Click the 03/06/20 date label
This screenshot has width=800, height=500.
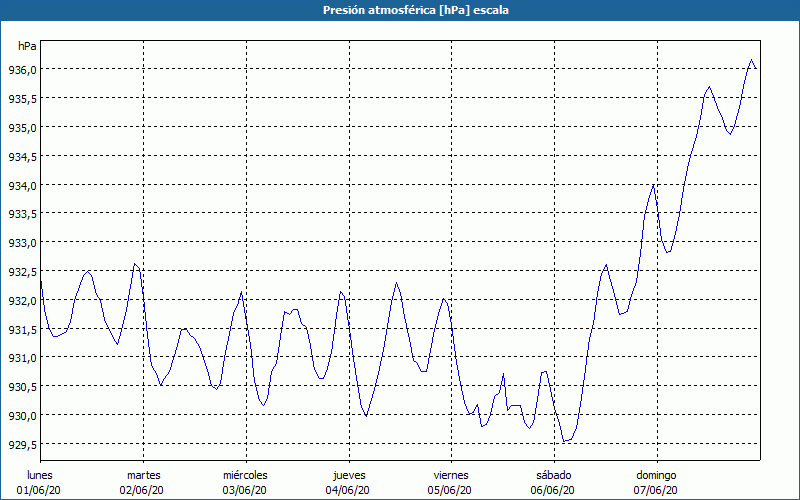pyautogui.click(x=244, y=490)
